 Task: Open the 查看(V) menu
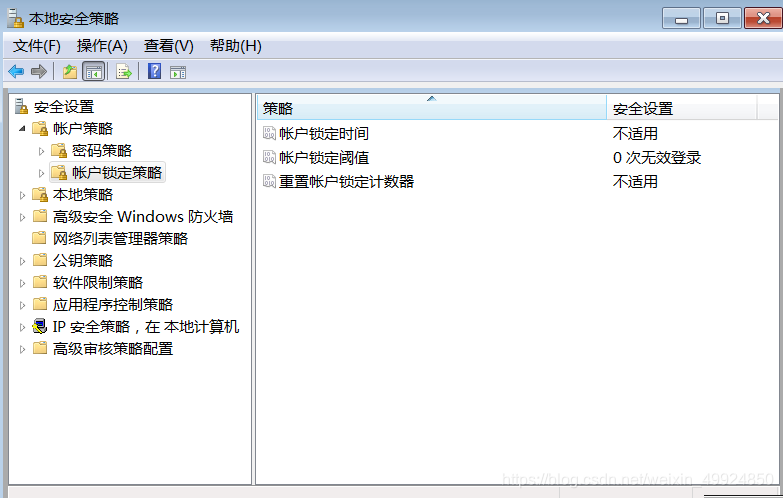[x=168, y=46]
